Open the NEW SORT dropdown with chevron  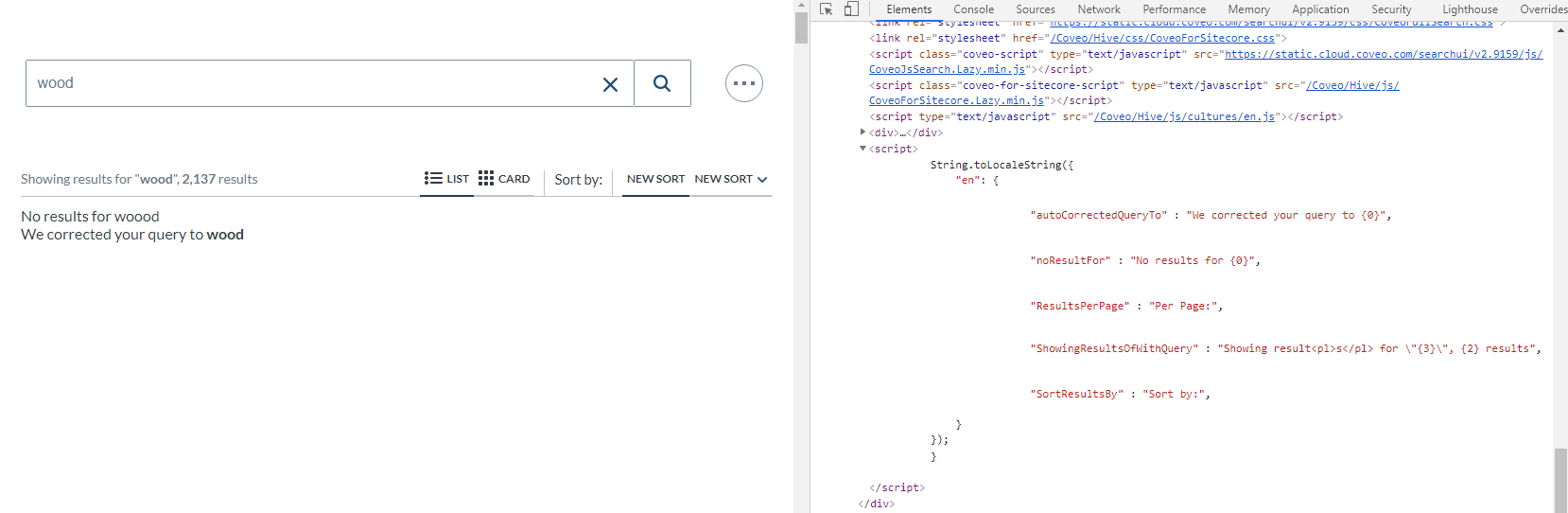731,179
